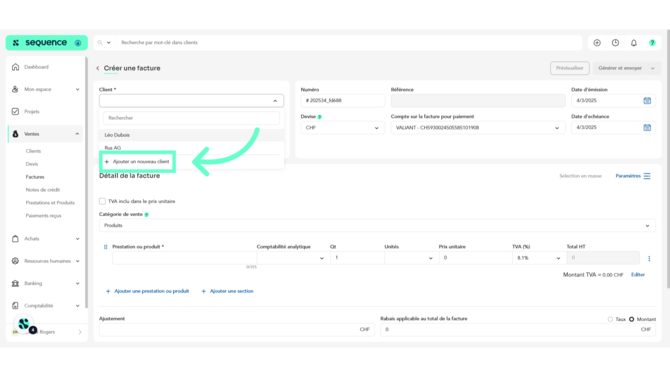670x377 pixels.
Task: Click Ajouter un nouveau client
Action: 137,162
